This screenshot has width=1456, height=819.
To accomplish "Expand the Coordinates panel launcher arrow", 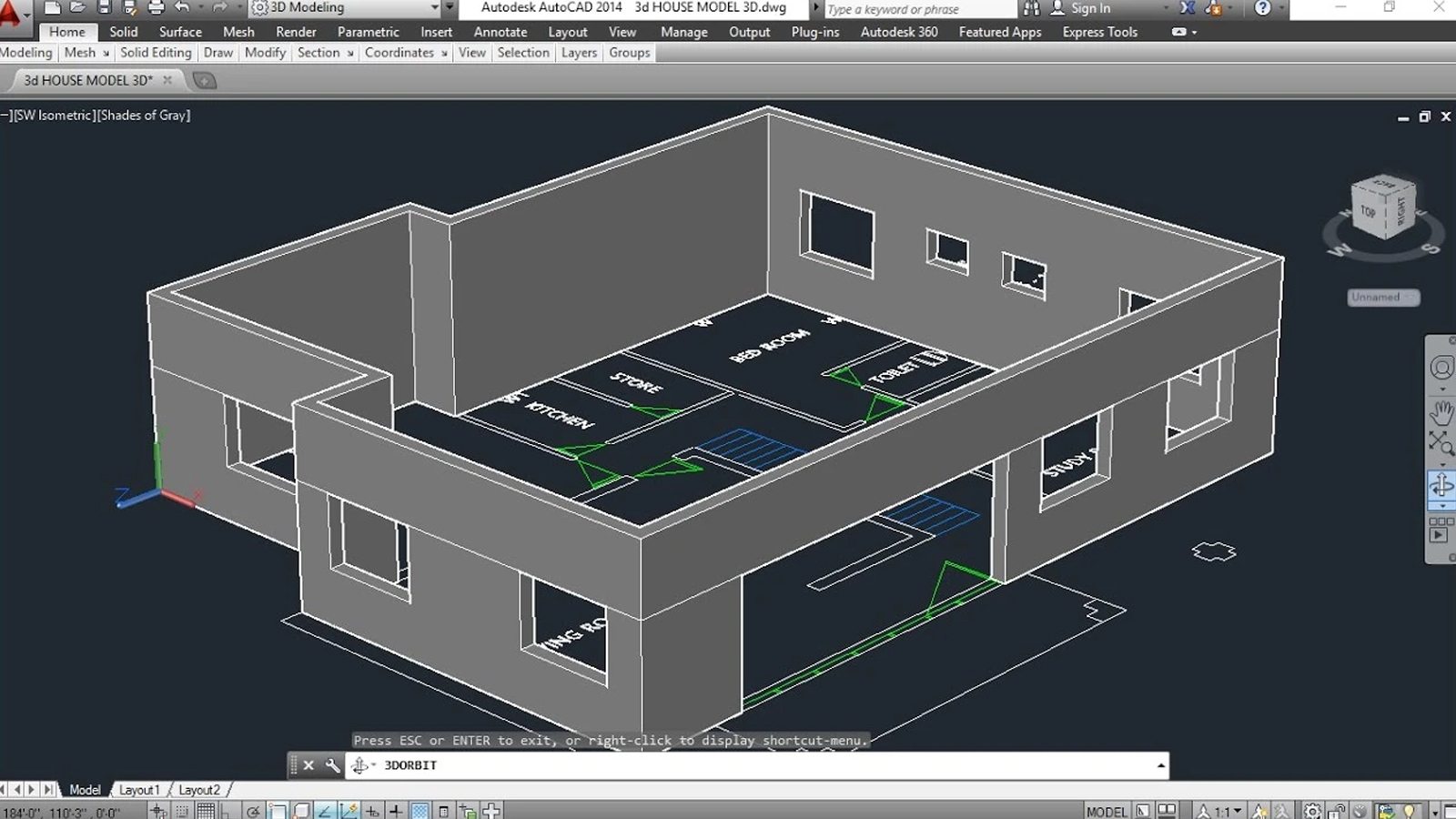I will [444, 54].
